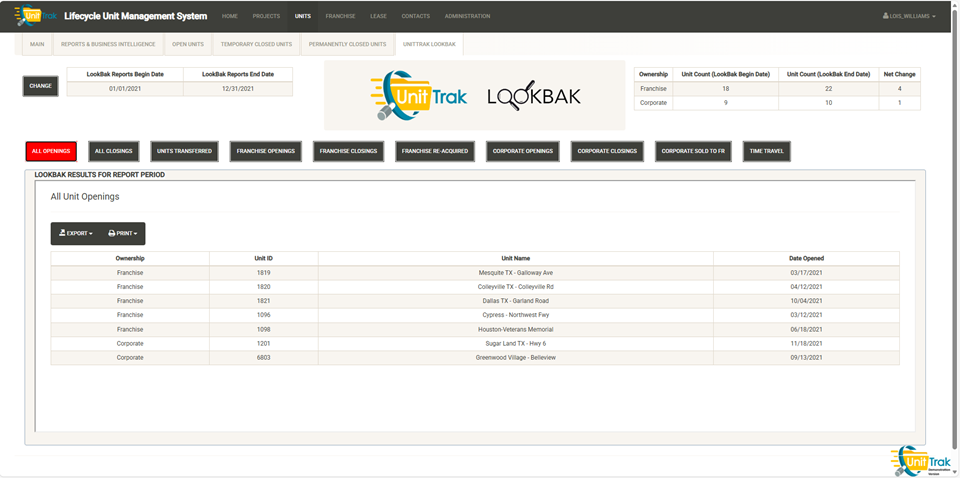This screenshot has height=478, width=960.
Task: Open the Export dropdown
Action: (x=76, y=234)
